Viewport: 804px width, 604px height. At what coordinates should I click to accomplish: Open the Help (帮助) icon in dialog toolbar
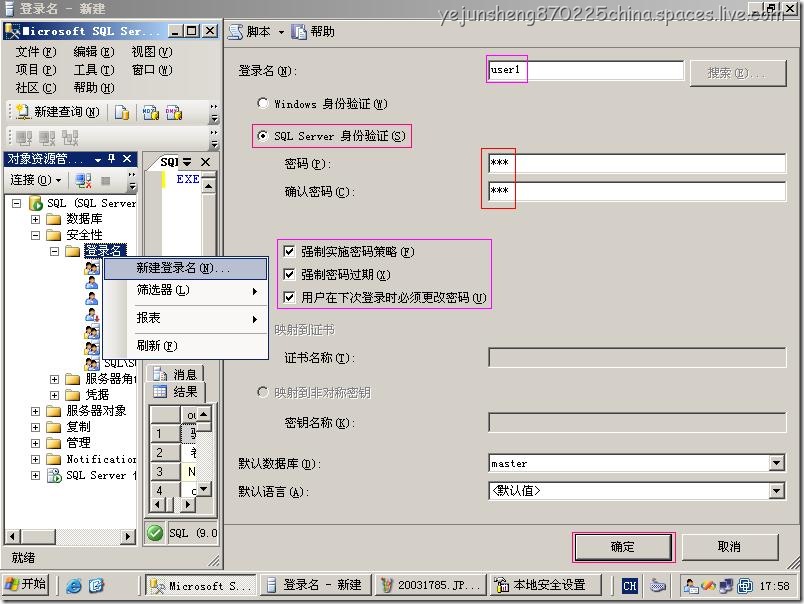tap(299, 32)
